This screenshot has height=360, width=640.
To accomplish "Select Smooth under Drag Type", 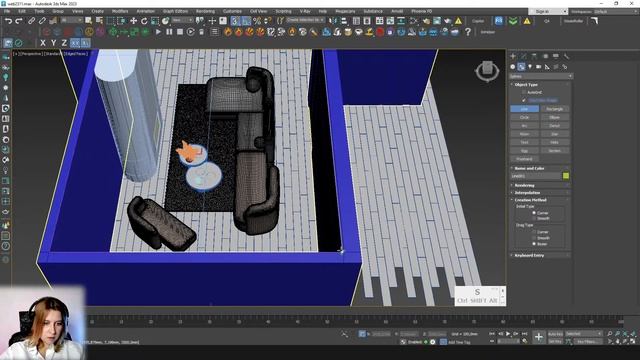I will pos(534,238).
